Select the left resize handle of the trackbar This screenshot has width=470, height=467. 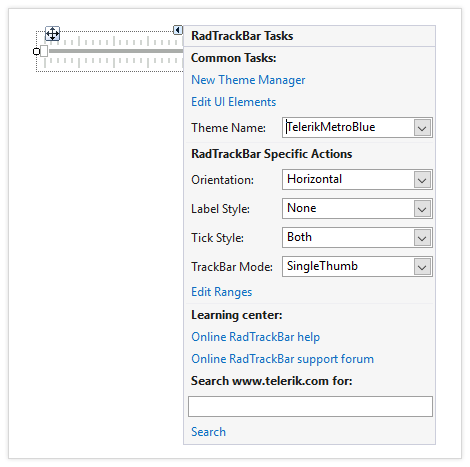36,51
